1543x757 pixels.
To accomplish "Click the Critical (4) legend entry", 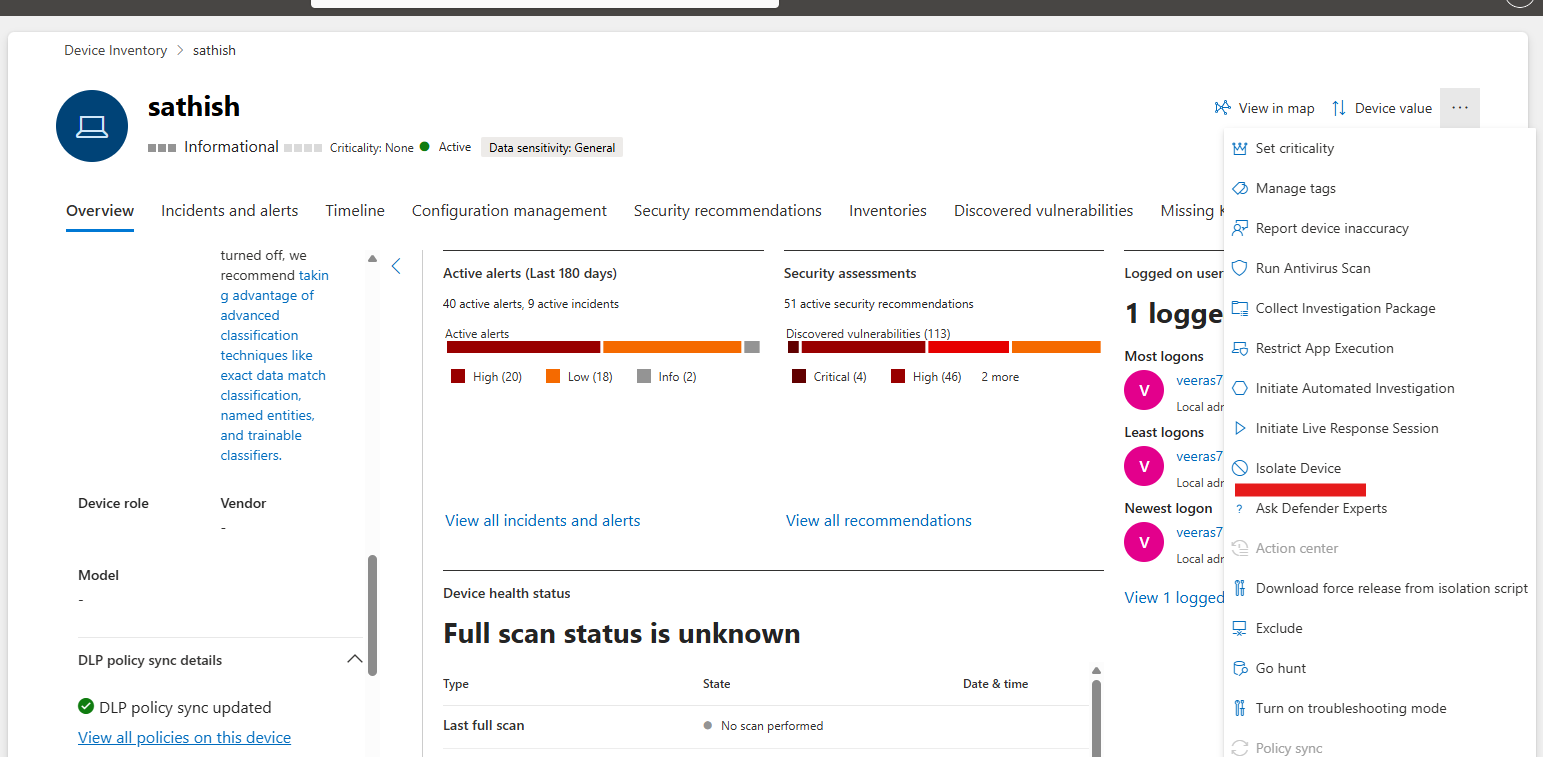I will coord(830,377).
